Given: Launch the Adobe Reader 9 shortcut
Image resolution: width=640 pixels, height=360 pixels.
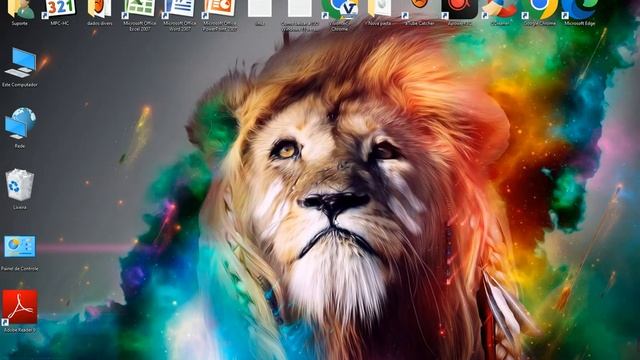Looking at the screenshot, I should click(x=20, y=311).
